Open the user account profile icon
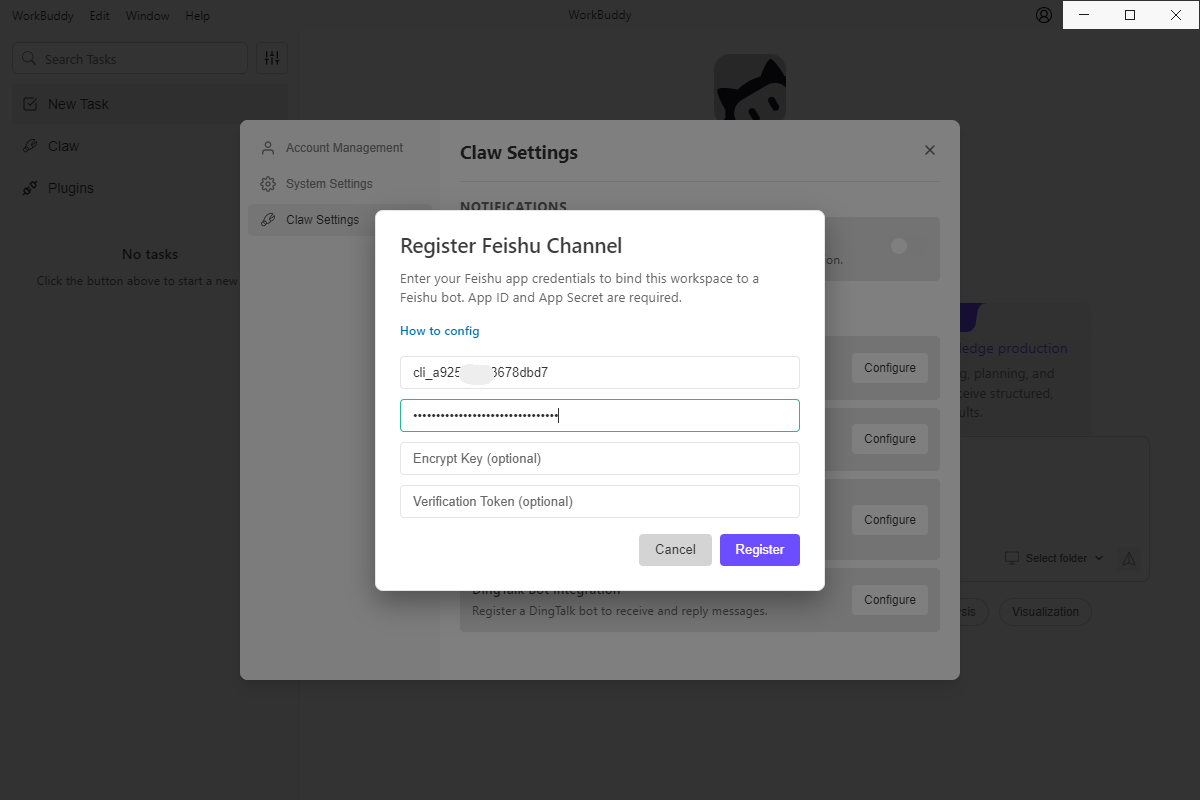The width and height of the screenshot is (1200, 800). [x=1044, y=15]
